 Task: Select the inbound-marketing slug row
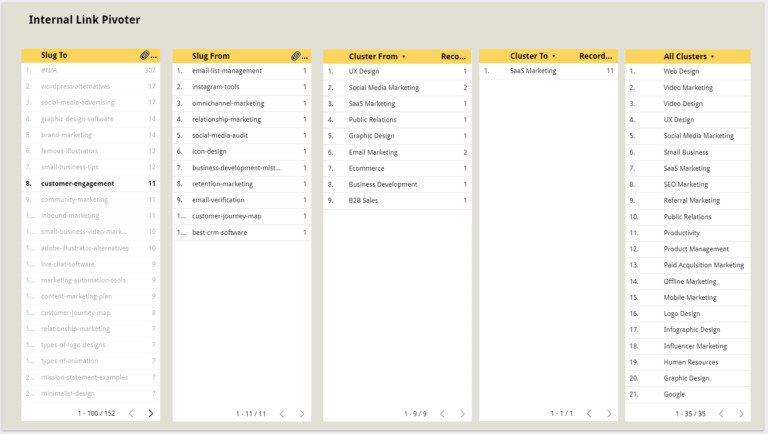tap(91, 216)
